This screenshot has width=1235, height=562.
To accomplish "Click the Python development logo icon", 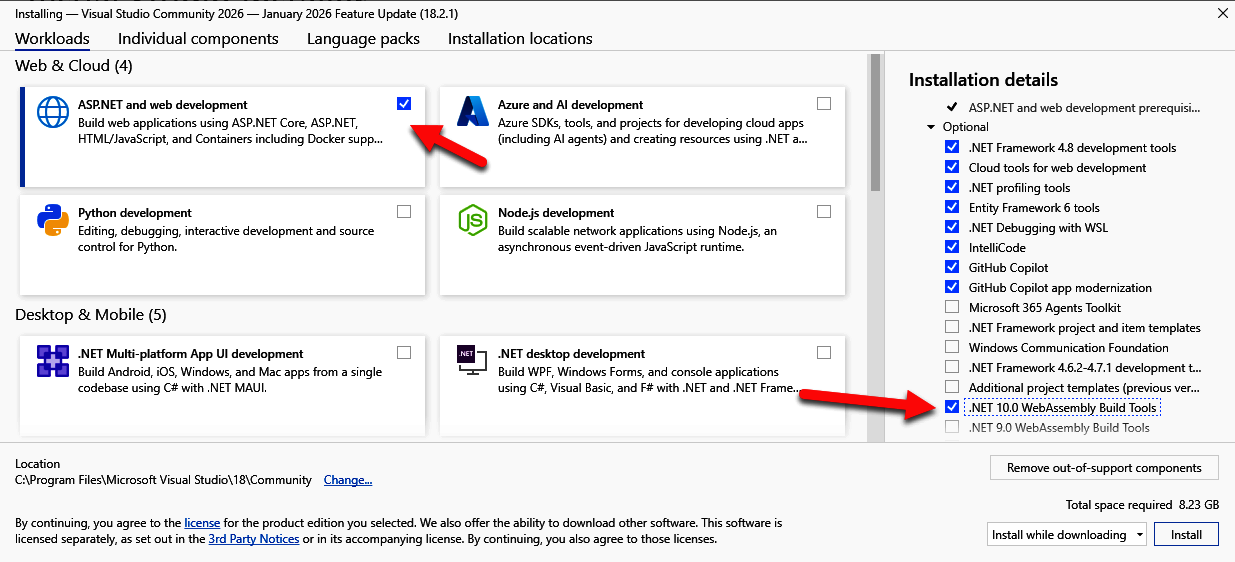I will click(x=52, y=219).
